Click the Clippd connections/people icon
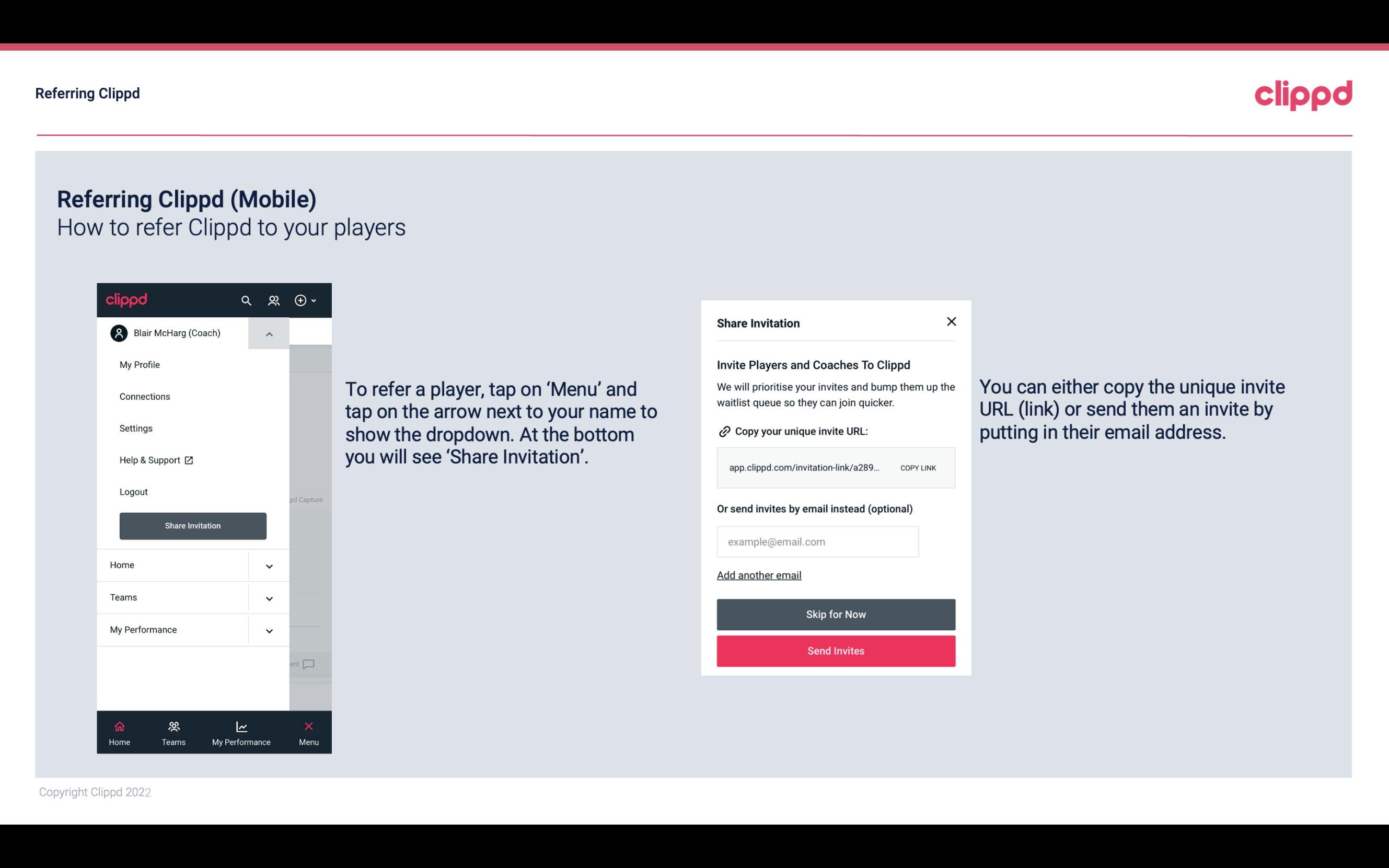 [x=274, y=301]
